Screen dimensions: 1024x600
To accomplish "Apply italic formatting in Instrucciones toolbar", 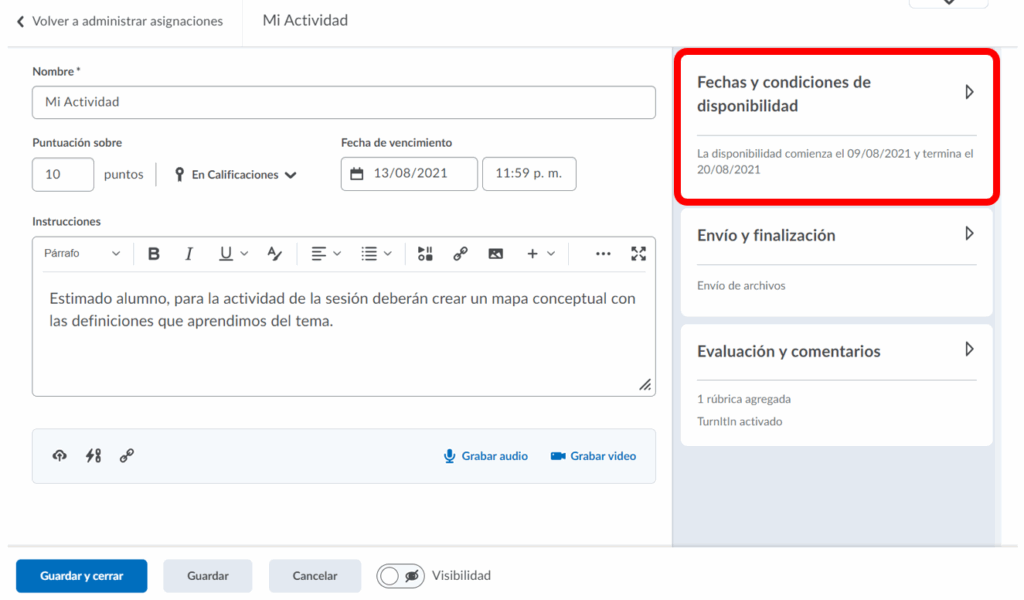I will point(189,254).
